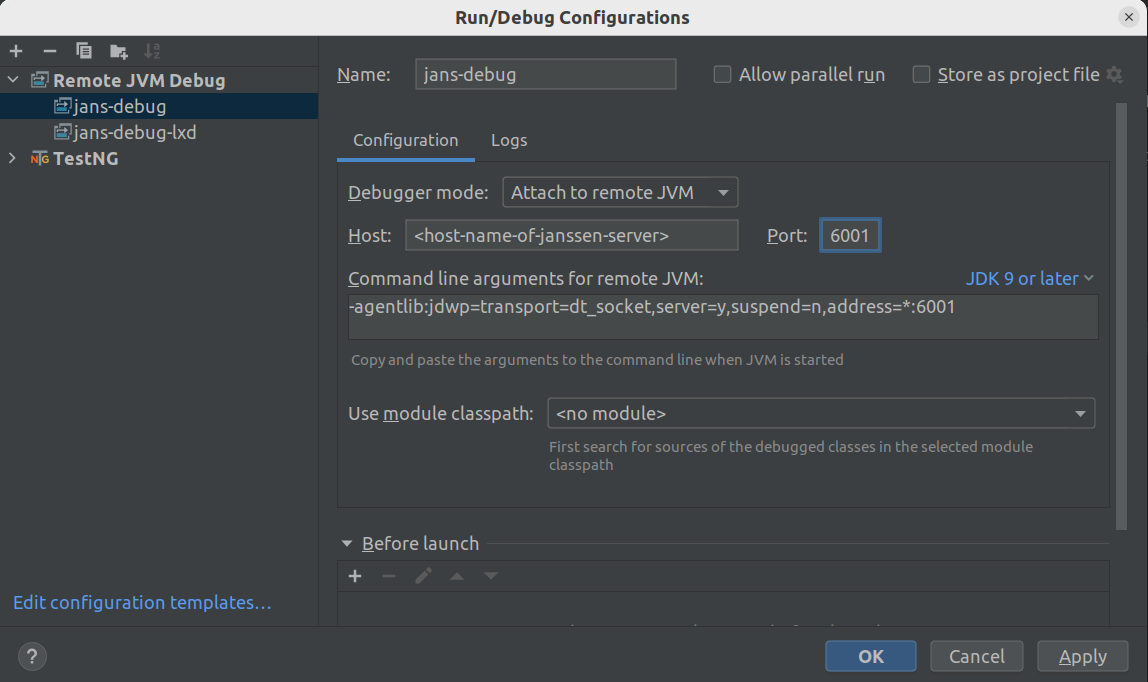Copy the jans-debug configuration
Image resolution: width=1148 pixels, height=682 pixels.
point(84,50)
